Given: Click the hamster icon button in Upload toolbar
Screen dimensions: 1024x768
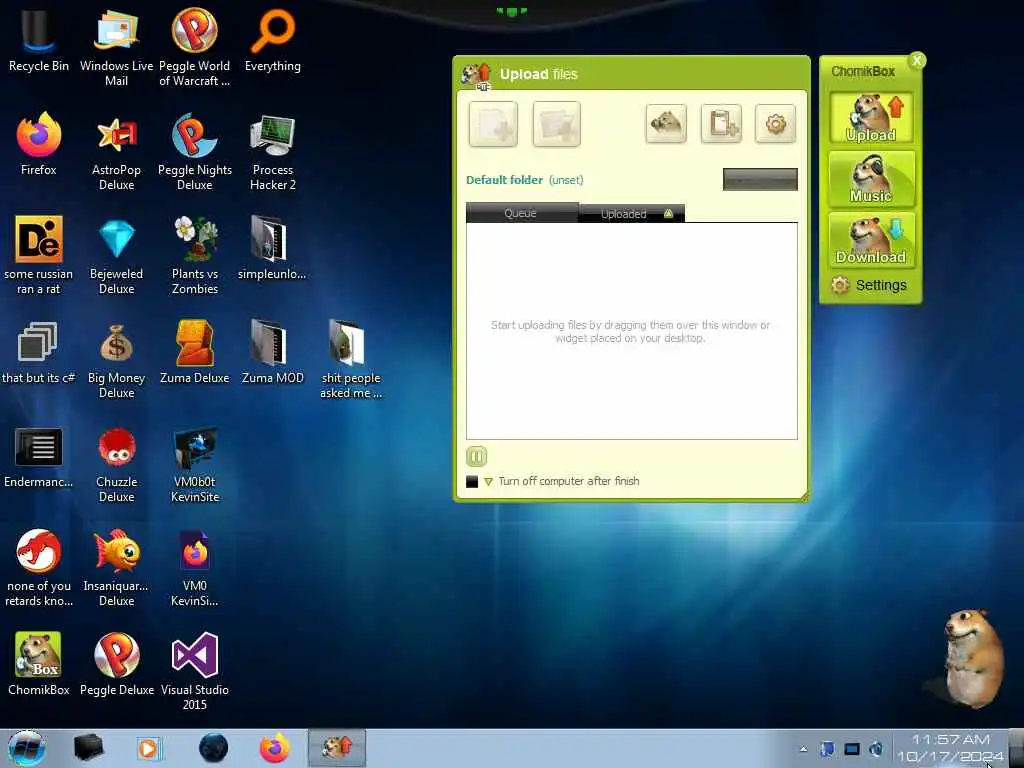Looking at the screenshot, I should (666, 123).
